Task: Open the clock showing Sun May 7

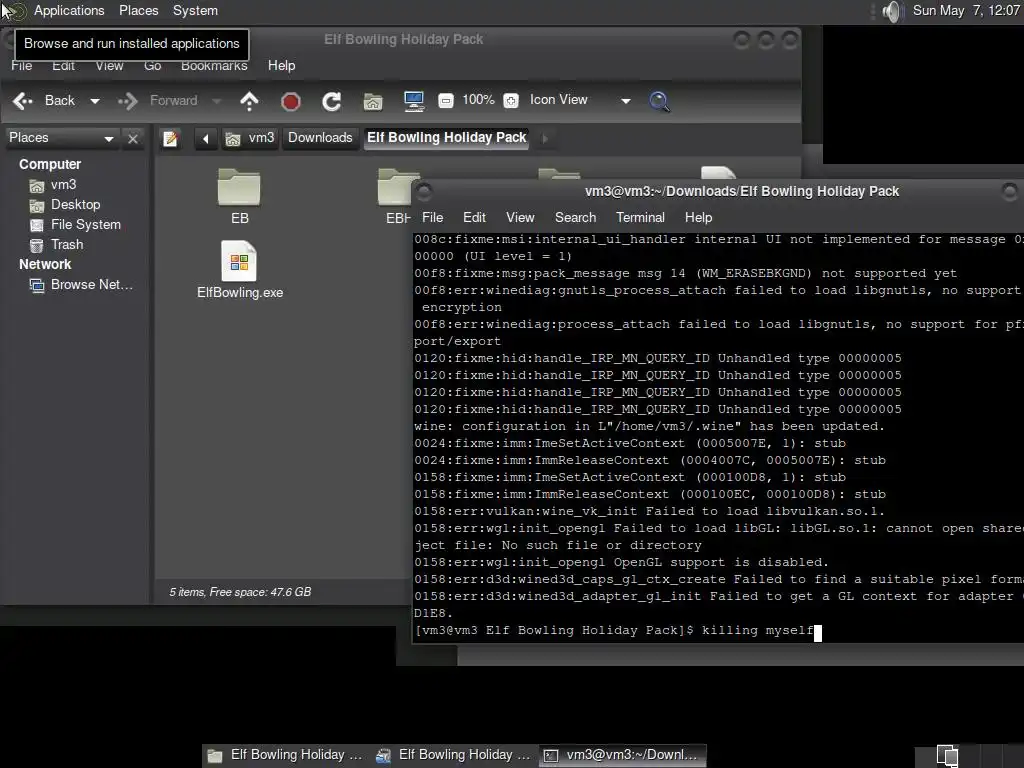Action: 966,10
